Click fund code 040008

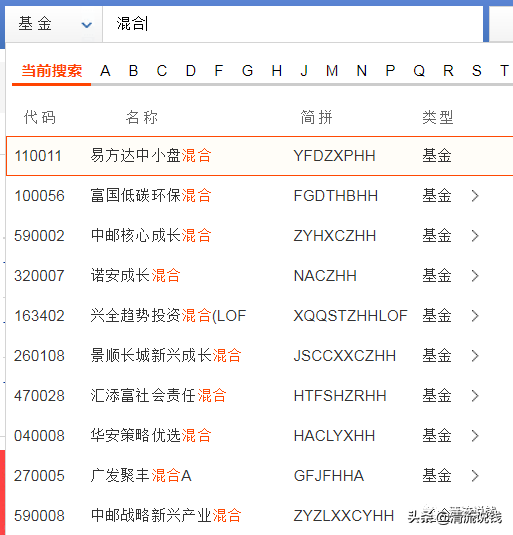click(39, 436)
